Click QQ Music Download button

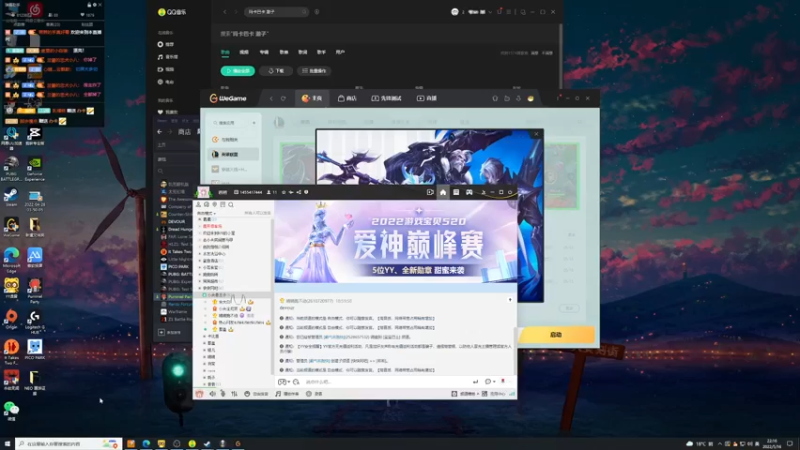276,71
